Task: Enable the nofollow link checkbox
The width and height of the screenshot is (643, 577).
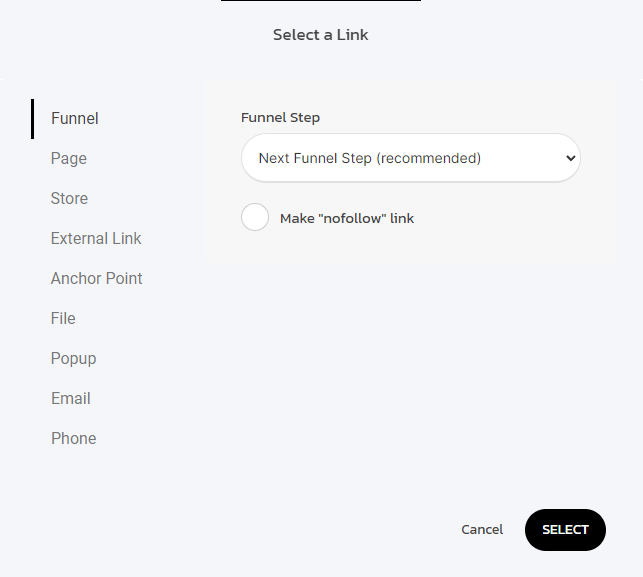Action: click(x=255, y=218)
